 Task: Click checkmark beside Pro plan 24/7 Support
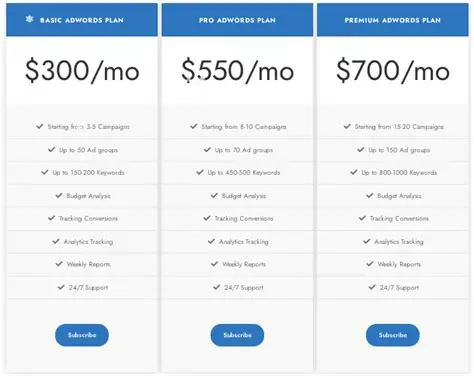(217, 287)
